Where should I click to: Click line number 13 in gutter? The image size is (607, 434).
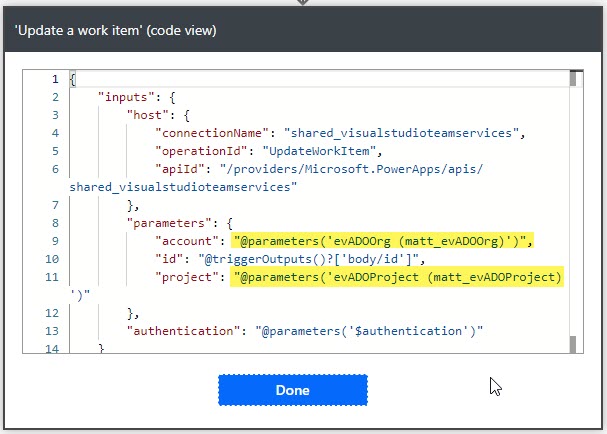(52, 331)
